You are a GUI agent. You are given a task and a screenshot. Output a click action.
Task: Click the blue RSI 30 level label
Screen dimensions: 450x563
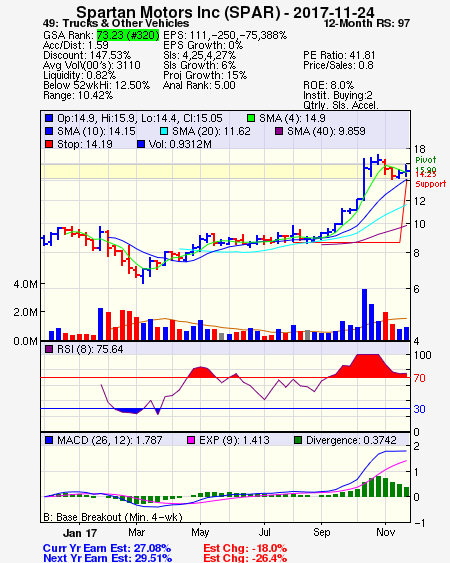(x=419, y=409)
